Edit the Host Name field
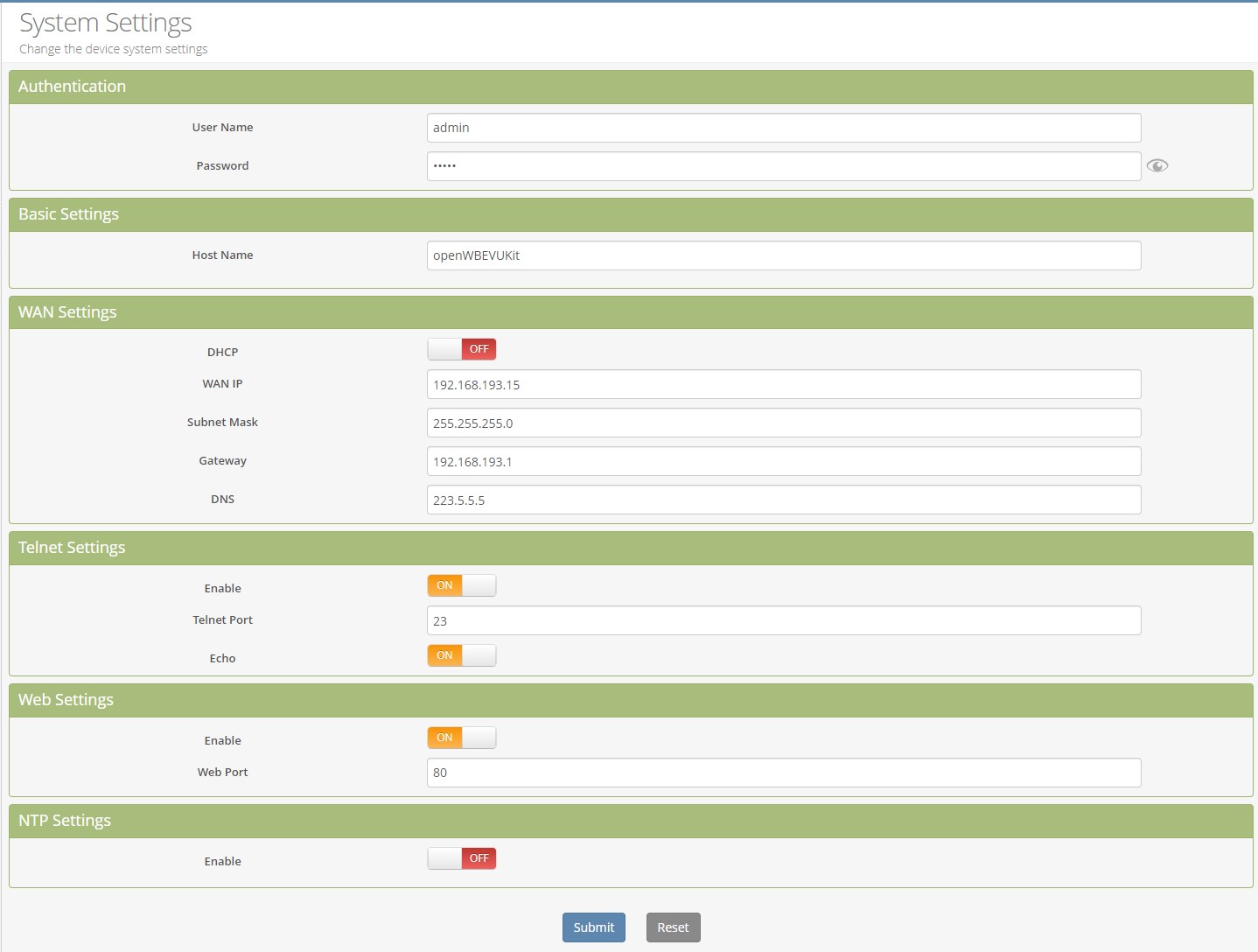 point(784,255)
